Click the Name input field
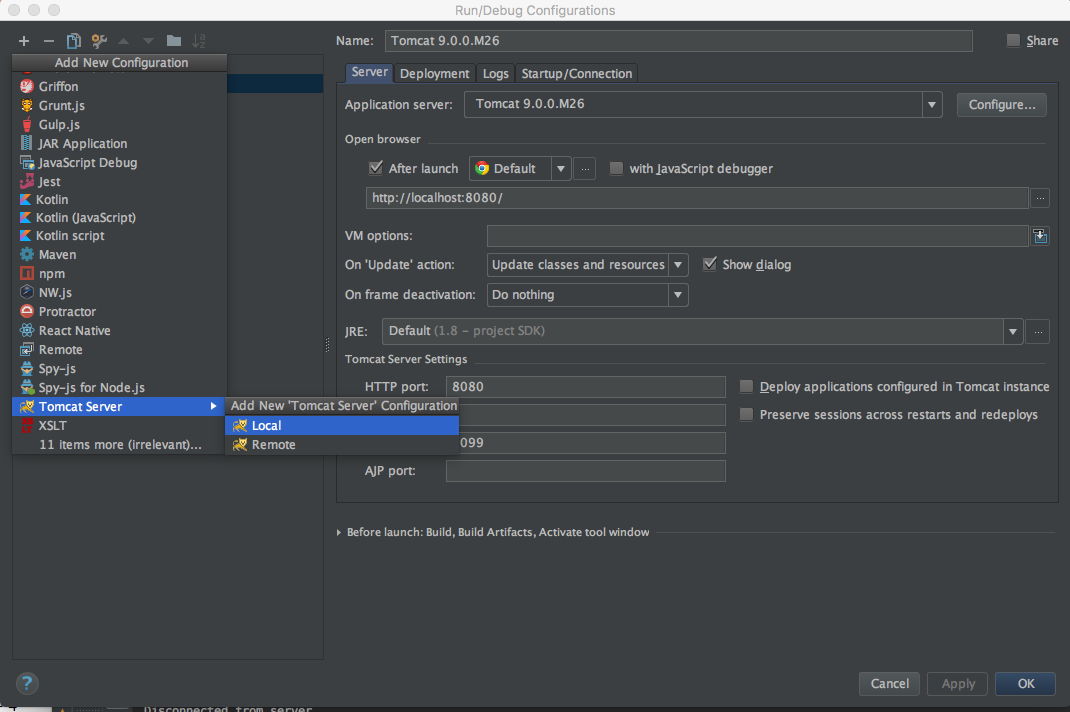 (679, 41)
